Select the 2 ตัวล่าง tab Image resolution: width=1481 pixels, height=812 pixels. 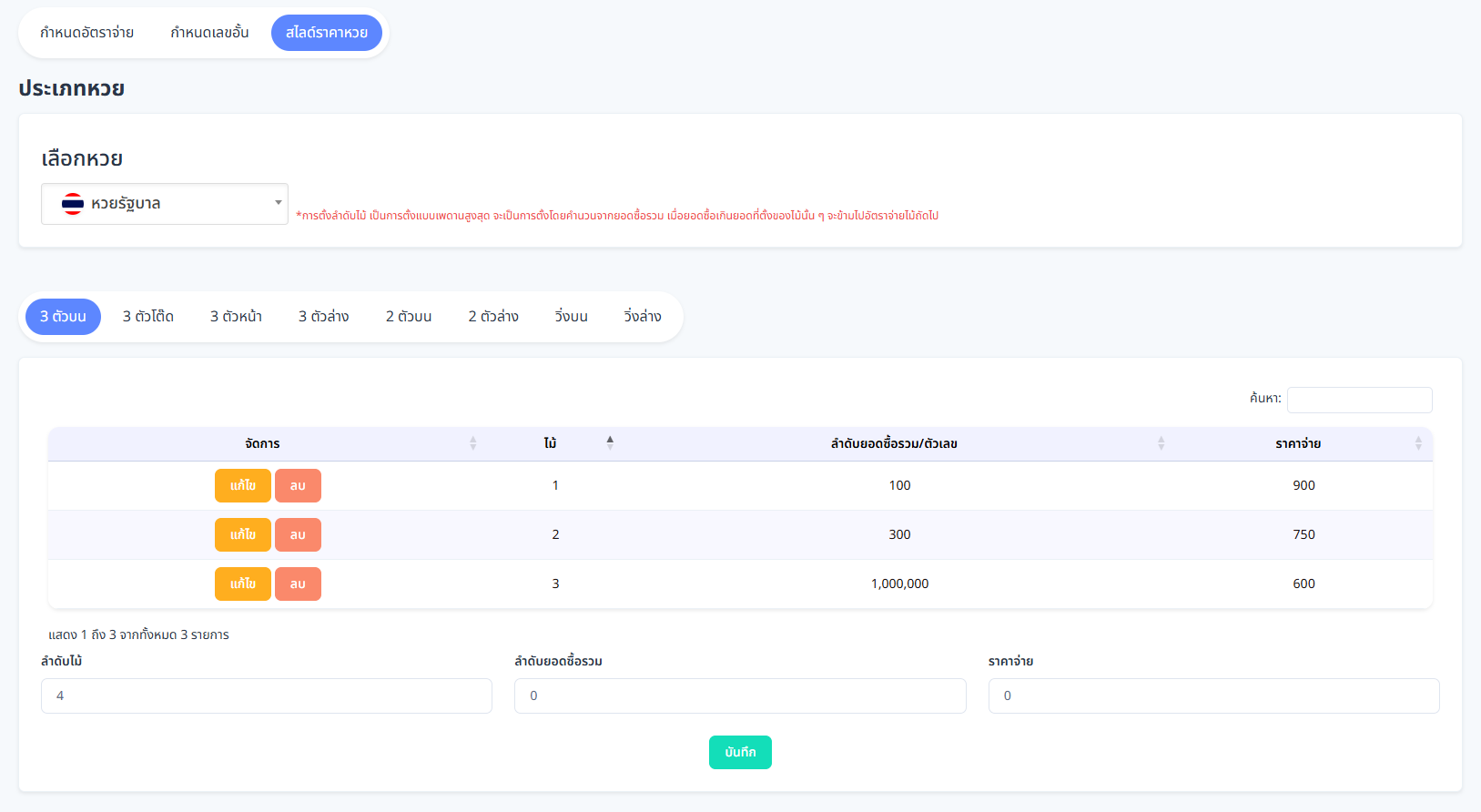(493, 317)
